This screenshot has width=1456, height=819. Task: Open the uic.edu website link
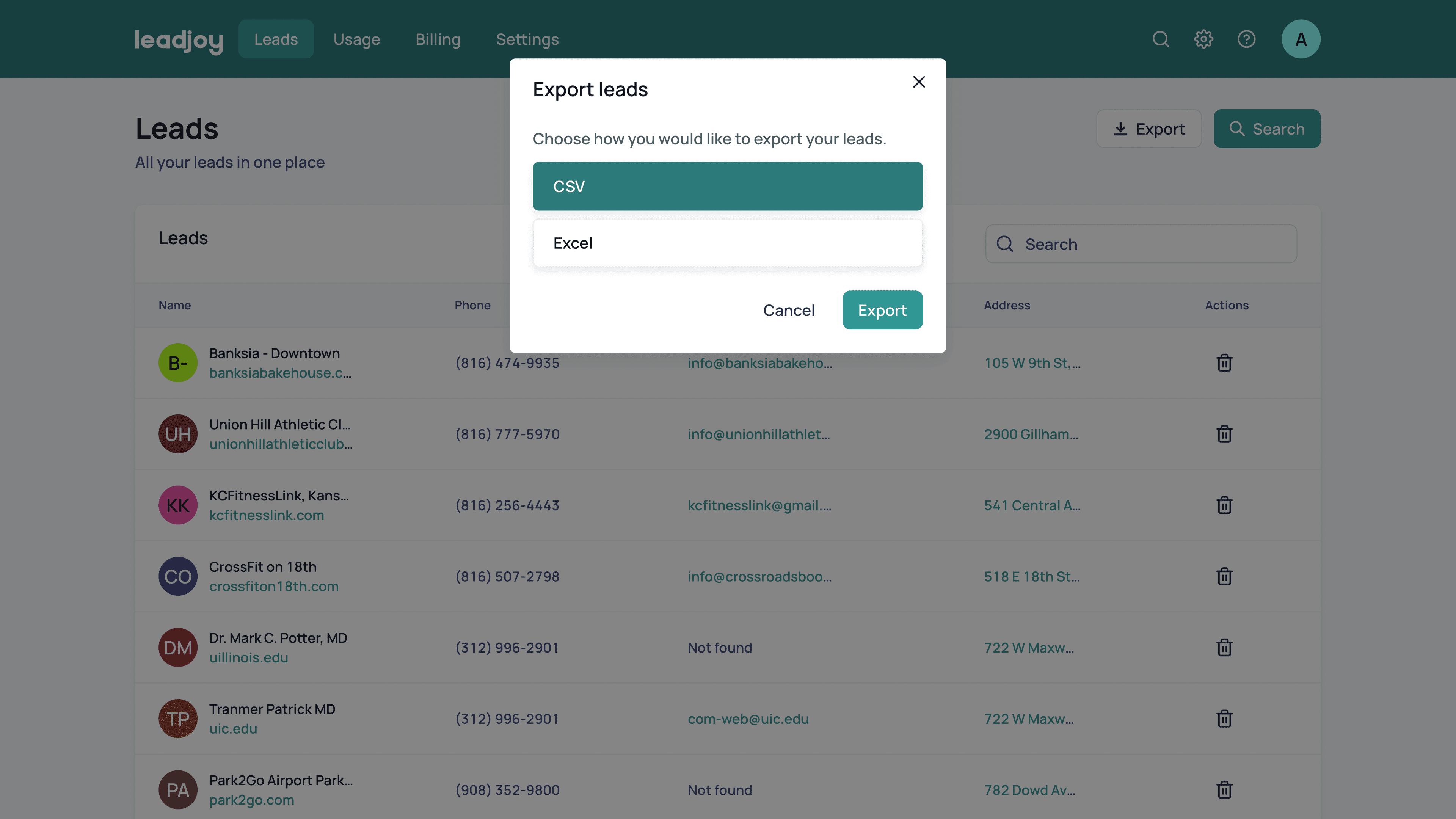coord(233,729)
